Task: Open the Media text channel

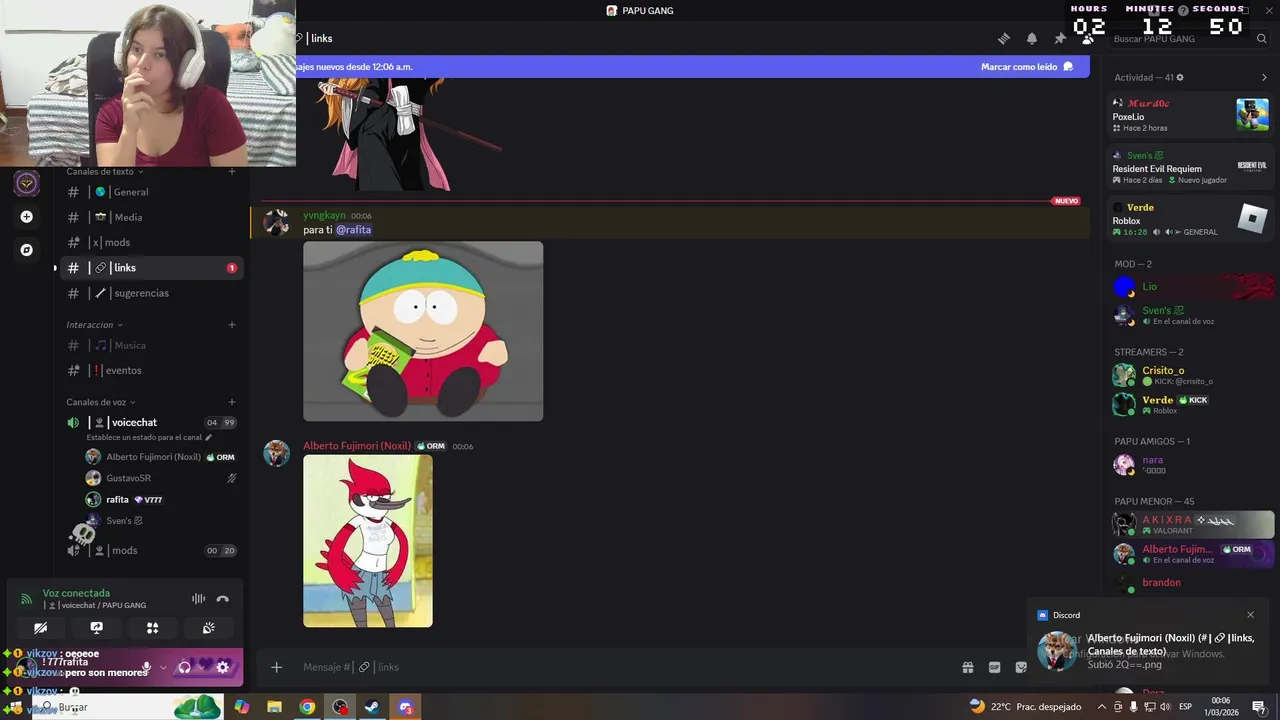Action: pyautogui.click(x=150, y=217)
